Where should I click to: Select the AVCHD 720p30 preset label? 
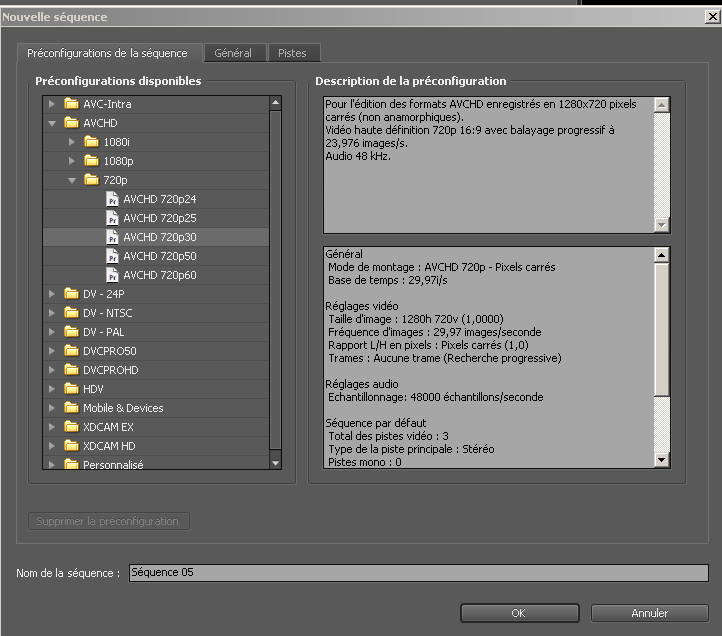coord(160,237)
